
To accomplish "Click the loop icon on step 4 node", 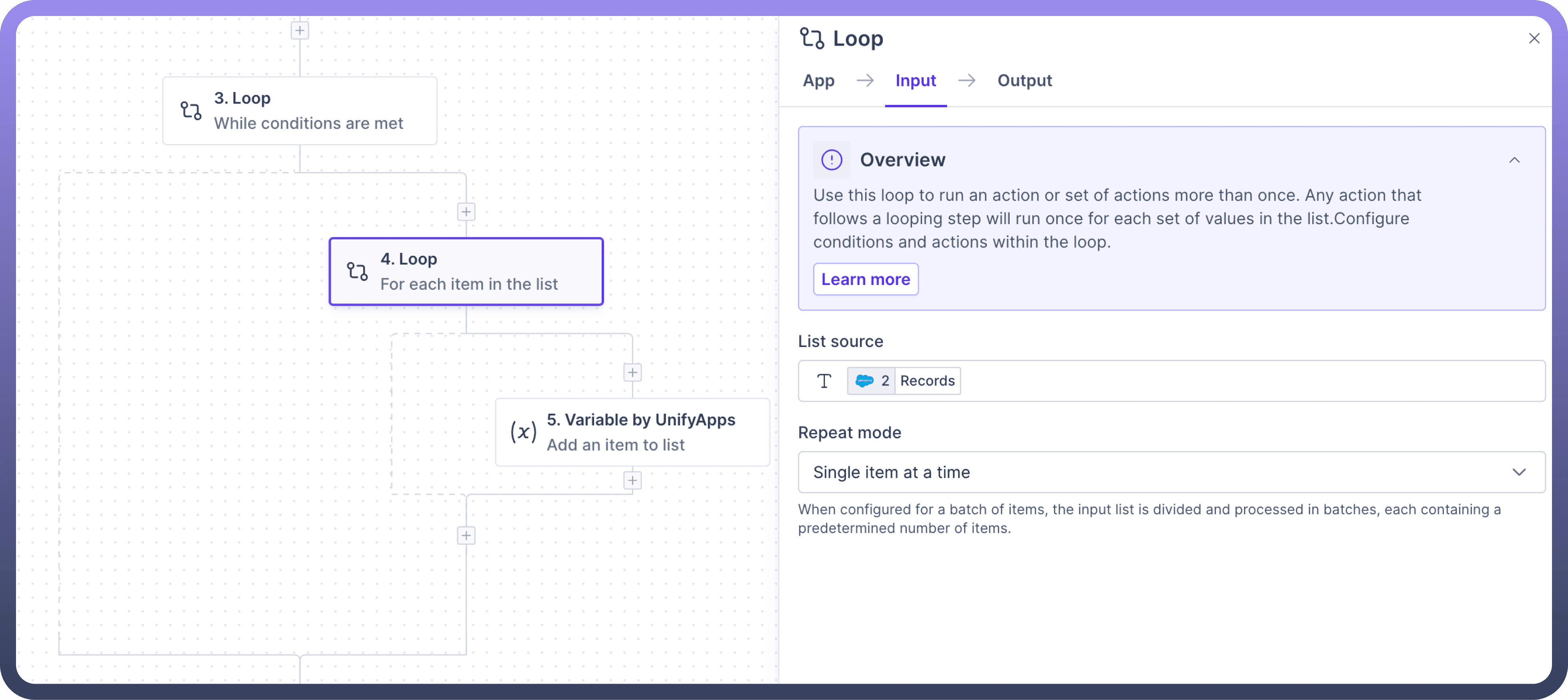I will point(357,271).
